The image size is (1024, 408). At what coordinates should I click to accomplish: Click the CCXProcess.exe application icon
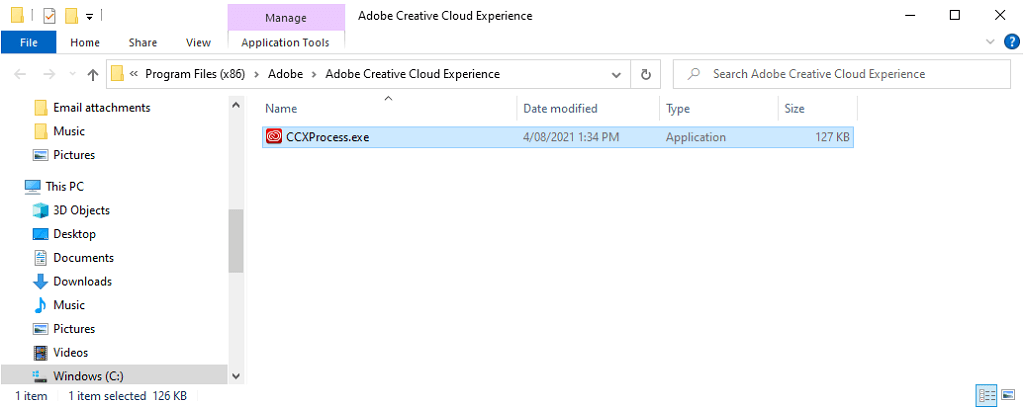click(x=274, y=138)
